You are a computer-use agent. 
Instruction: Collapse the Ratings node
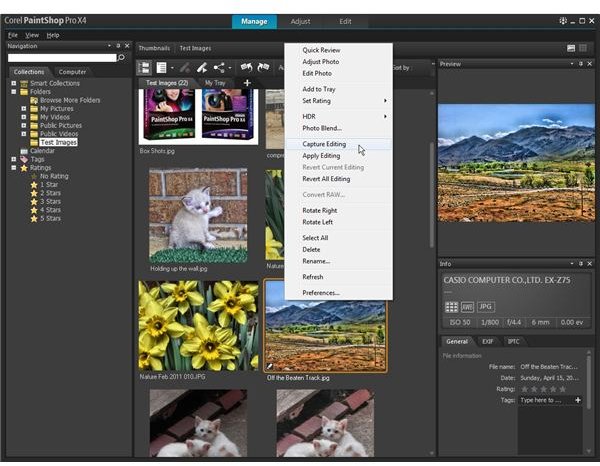[x=14, y=168]
